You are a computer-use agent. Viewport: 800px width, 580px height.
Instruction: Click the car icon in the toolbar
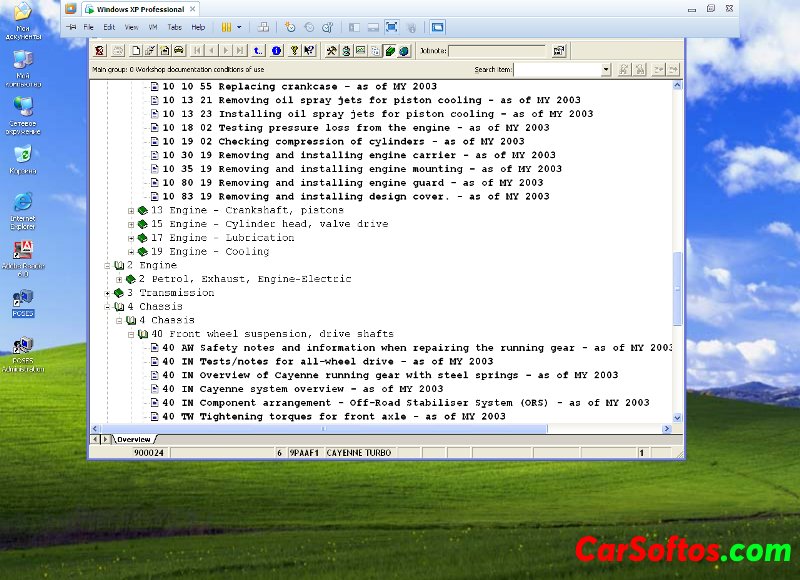tap(178, 50)
